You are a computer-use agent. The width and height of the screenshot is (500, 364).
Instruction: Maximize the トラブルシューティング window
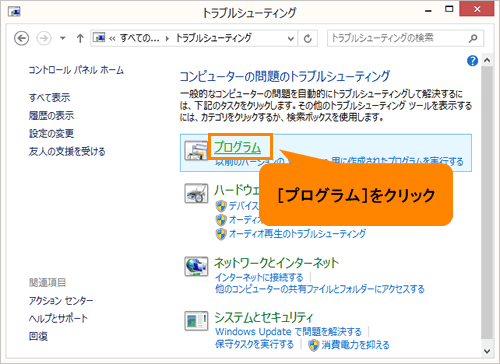pos(449,9)
